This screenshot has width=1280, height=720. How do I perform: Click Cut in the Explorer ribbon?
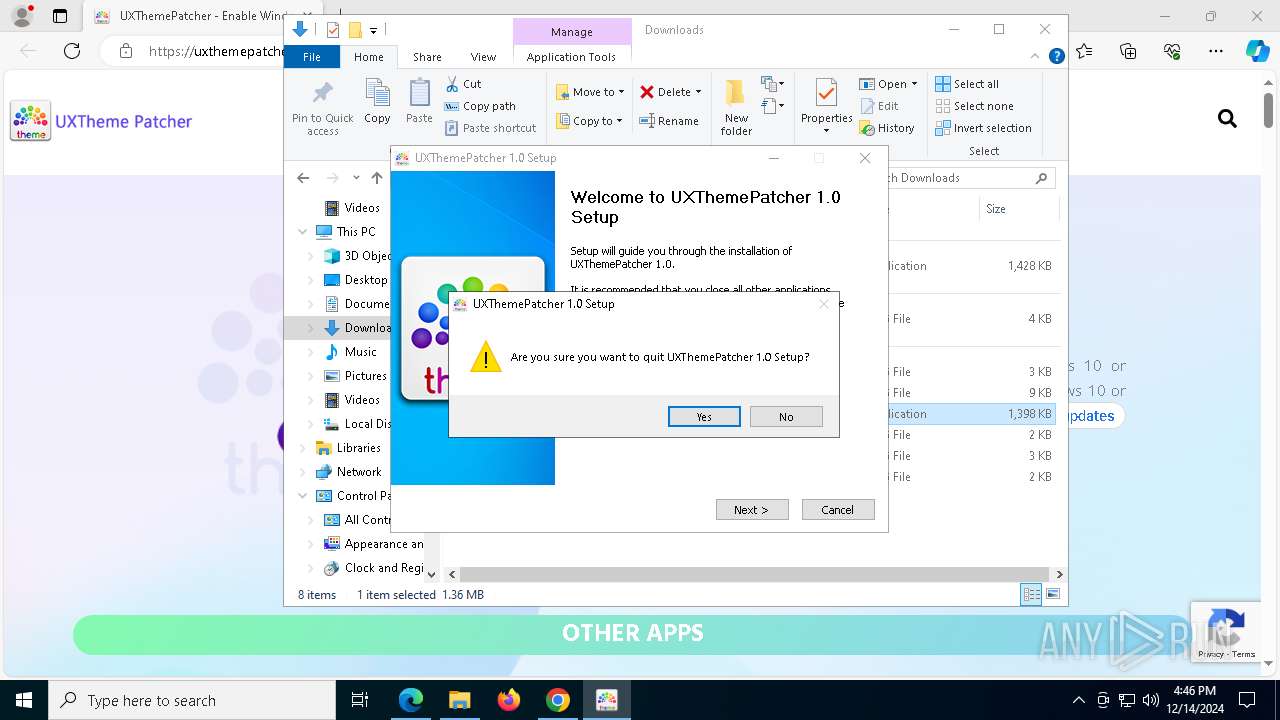[x=463, y=84]
